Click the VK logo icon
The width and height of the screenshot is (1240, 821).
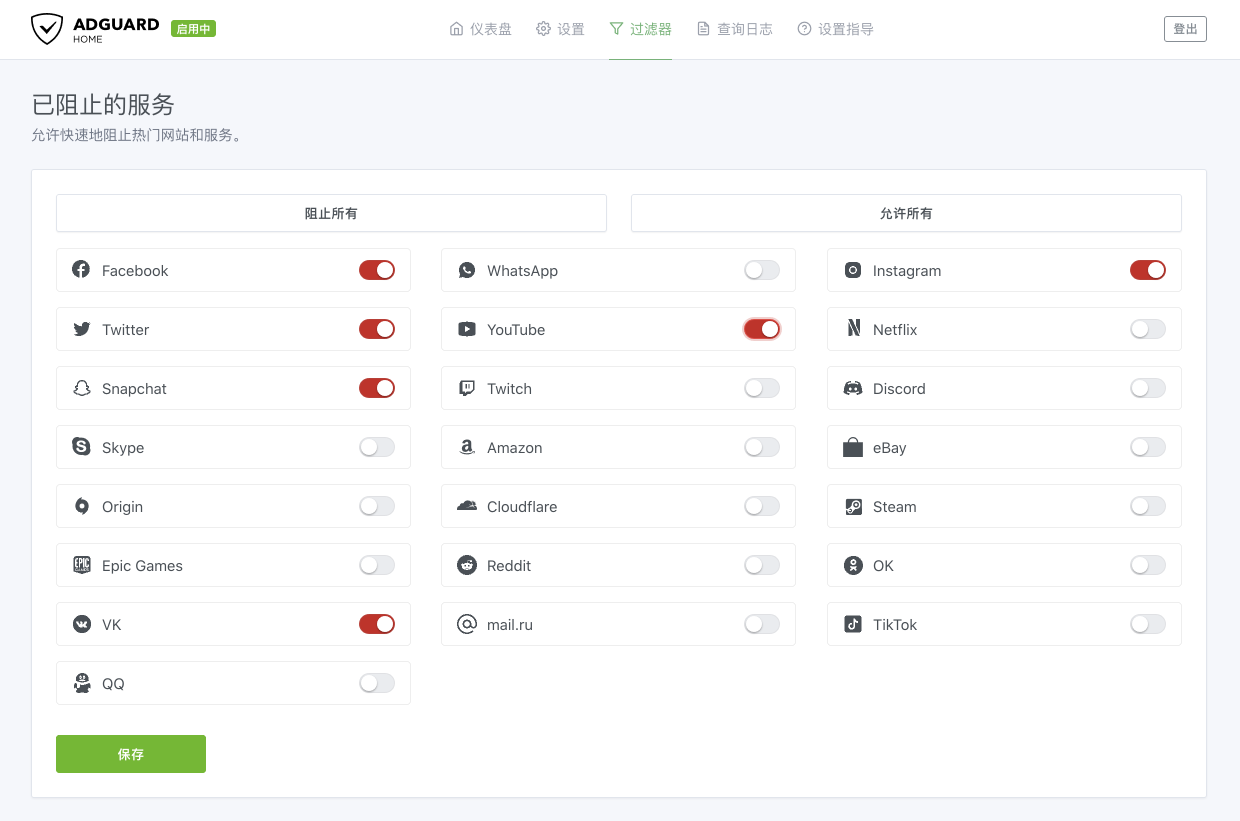pyautogui.click(x=81, y=624)
